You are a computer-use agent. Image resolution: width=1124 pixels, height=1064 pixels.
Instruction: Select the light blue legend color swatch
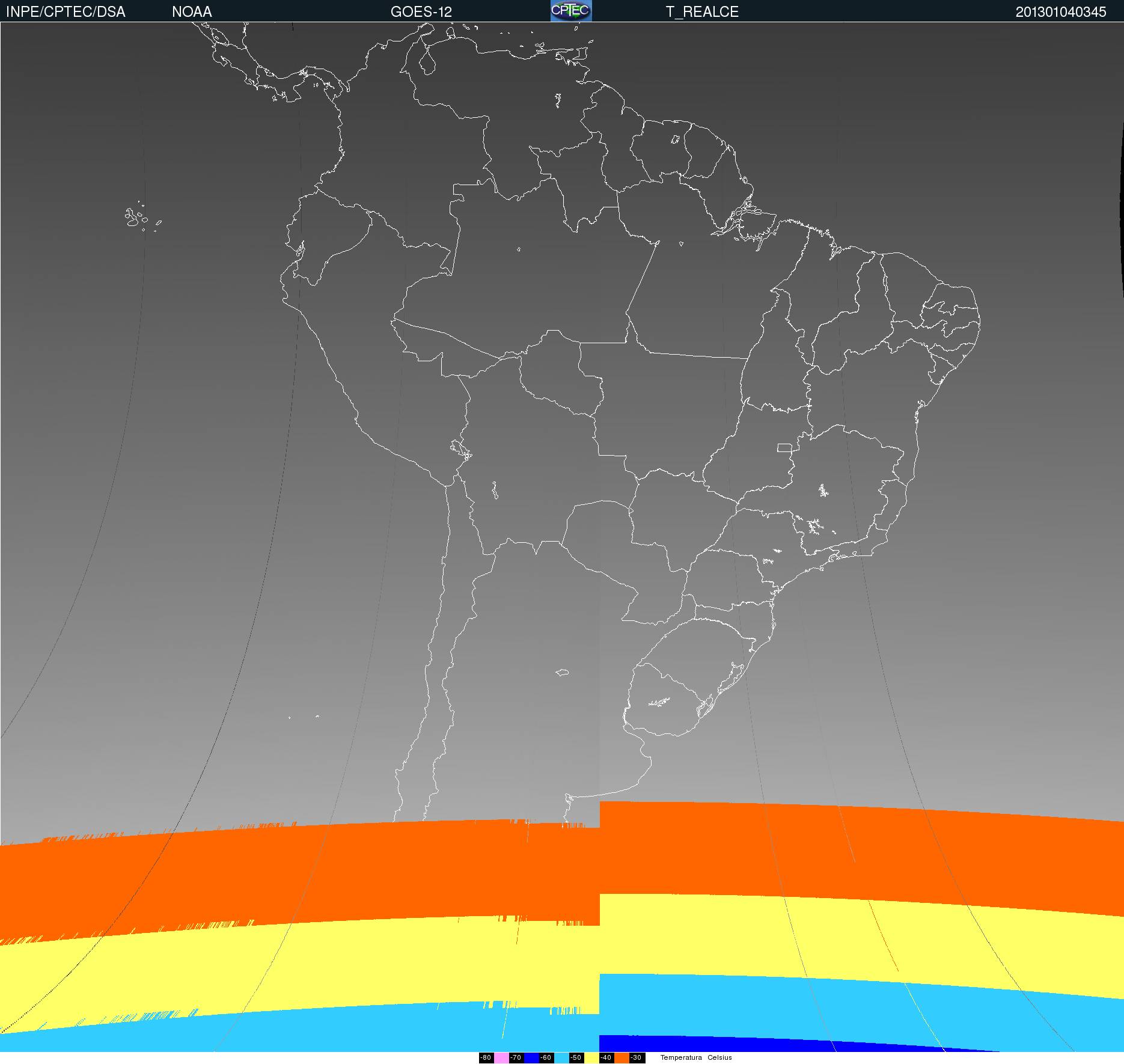(561, 1058)
